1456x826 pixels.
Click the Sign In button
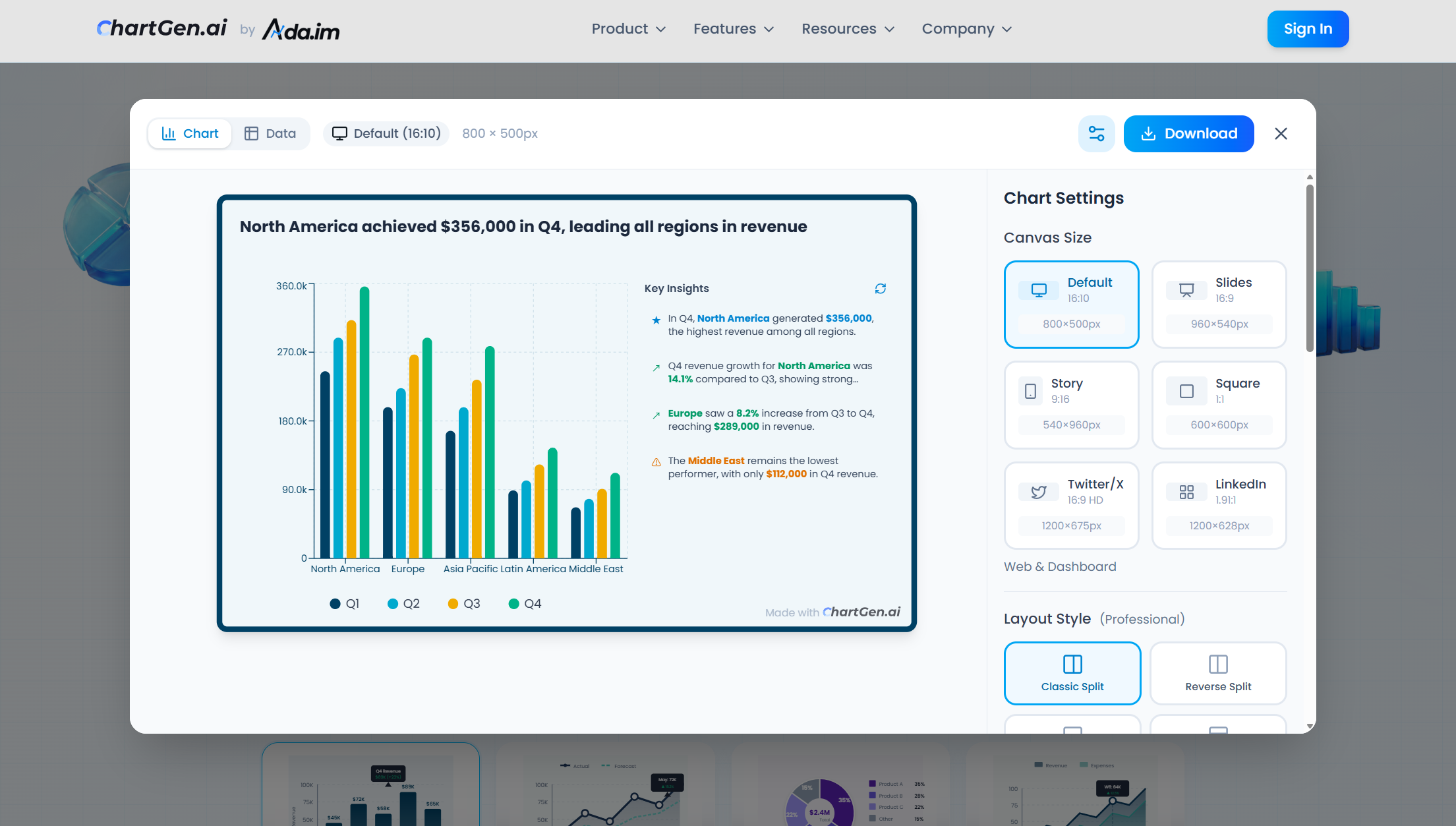coord(1308,29)
